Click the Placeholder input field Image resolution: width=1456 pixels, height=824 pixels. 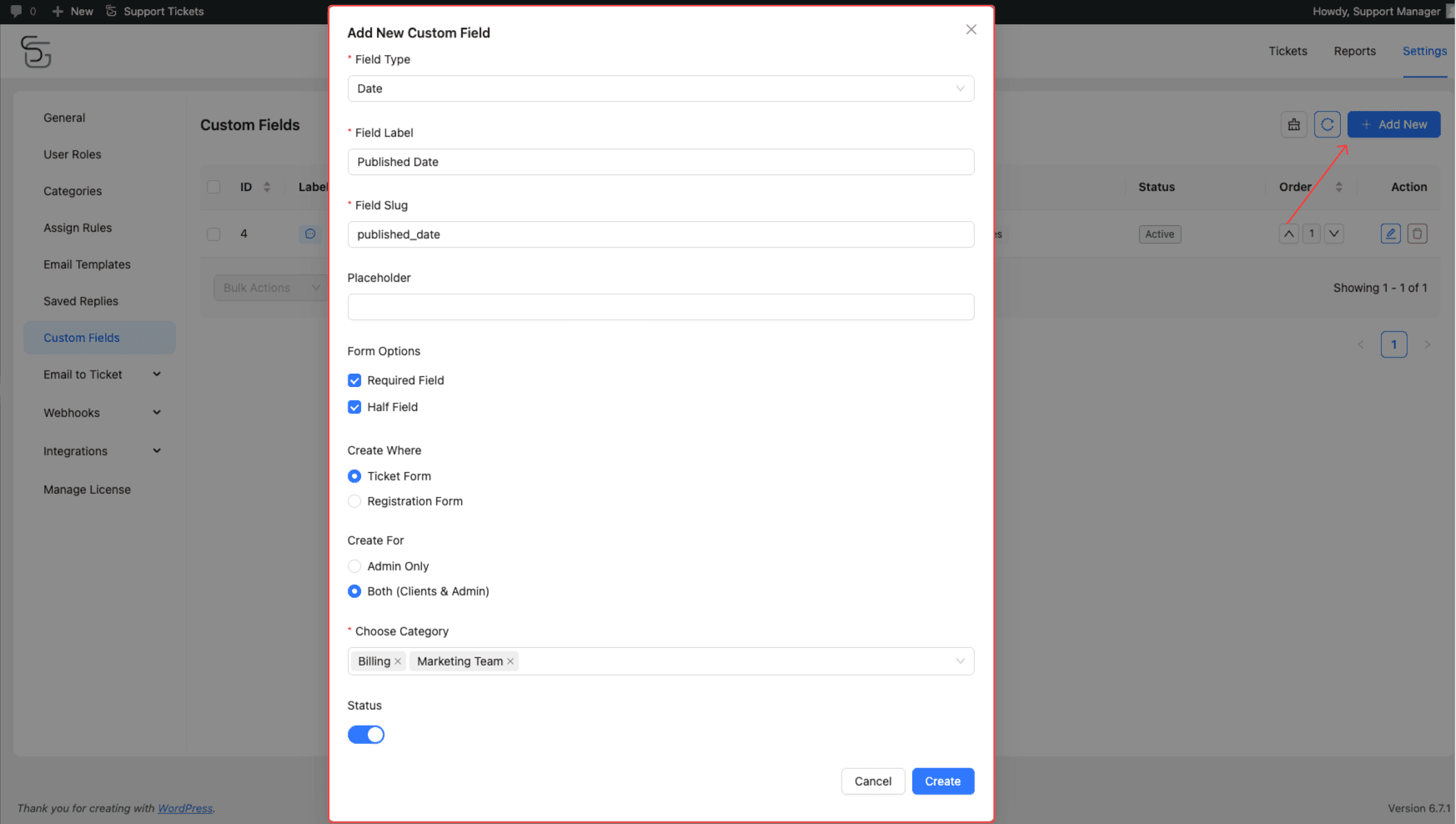pyautogui.click(x=660, y=307)
